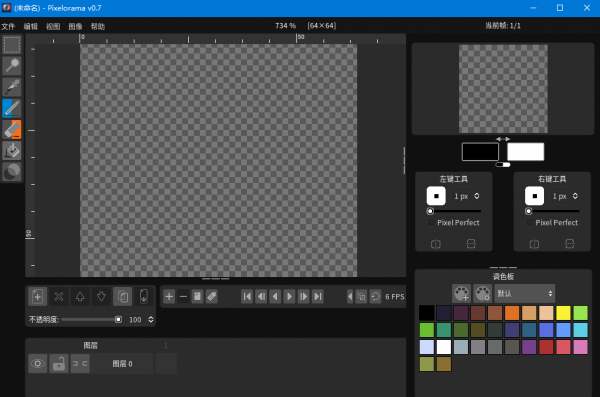Adjust left tool brush size stepper
The image size is (600, 397).
pyautogui.click(x=477, y=196)
